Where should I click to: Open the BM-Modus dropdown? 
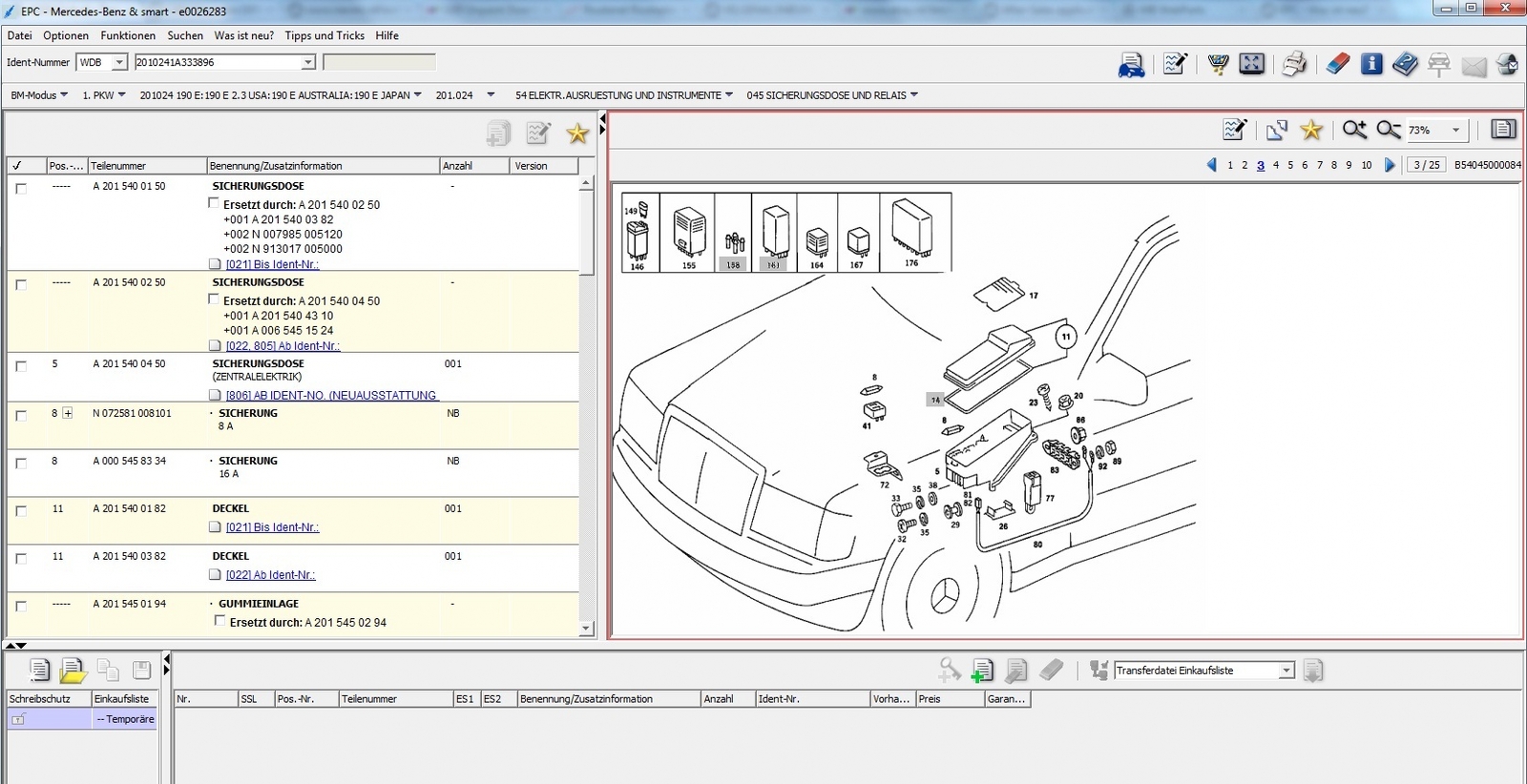[39, 95]
